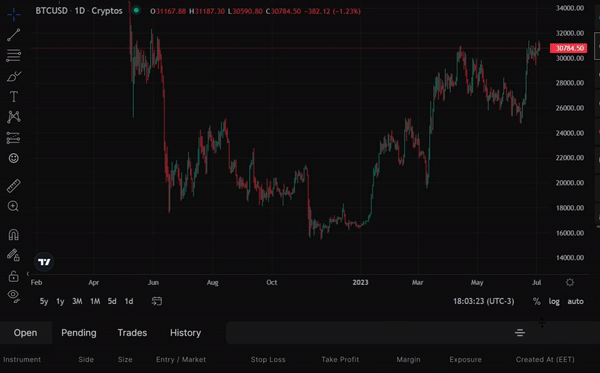Open the chart patterns tool
The height and width of the screenshot is (373, 600).
click(13, 117)
